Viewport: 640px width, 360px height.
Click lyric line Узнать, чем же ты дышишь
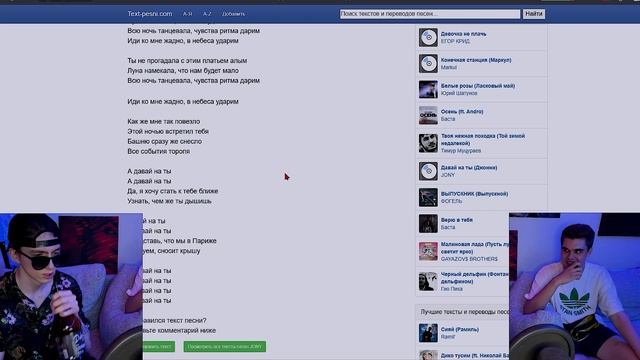pyautogui.click(x=169, y=201)
